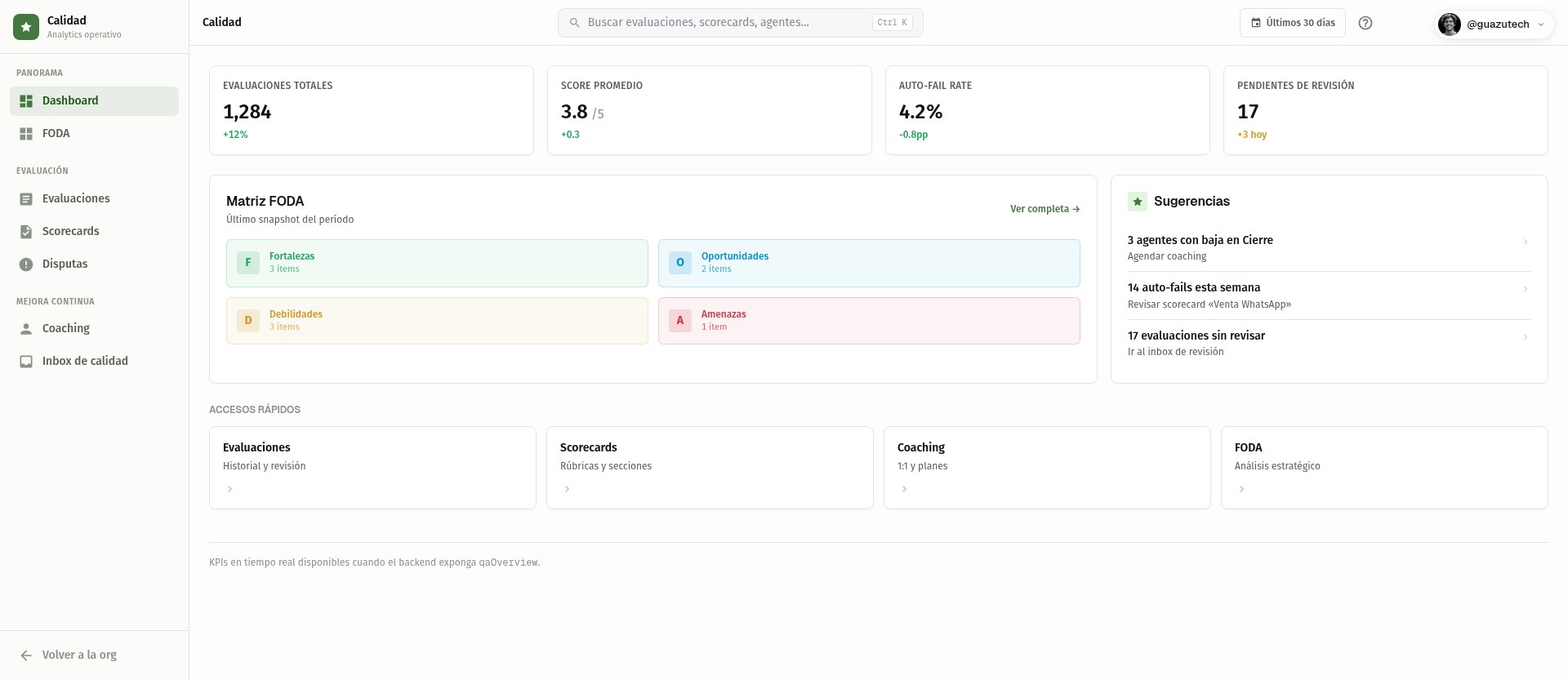Open the @guazutech account dropdown
The width and height of the screenshot is (1568, 680).
tap(1494, 24)
